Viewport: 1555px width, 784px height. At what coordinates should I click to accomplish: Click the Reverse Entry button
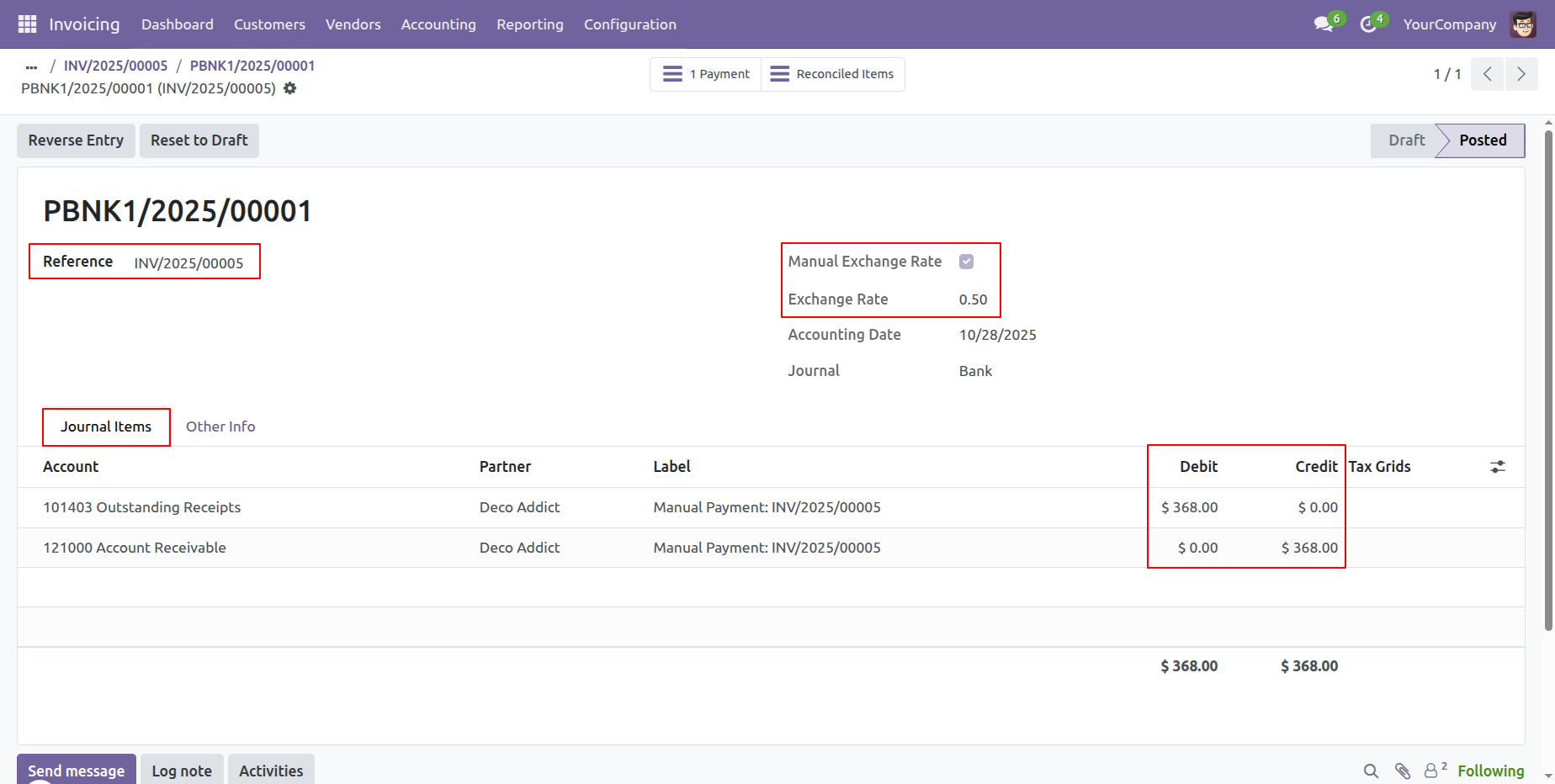[76, 140]
